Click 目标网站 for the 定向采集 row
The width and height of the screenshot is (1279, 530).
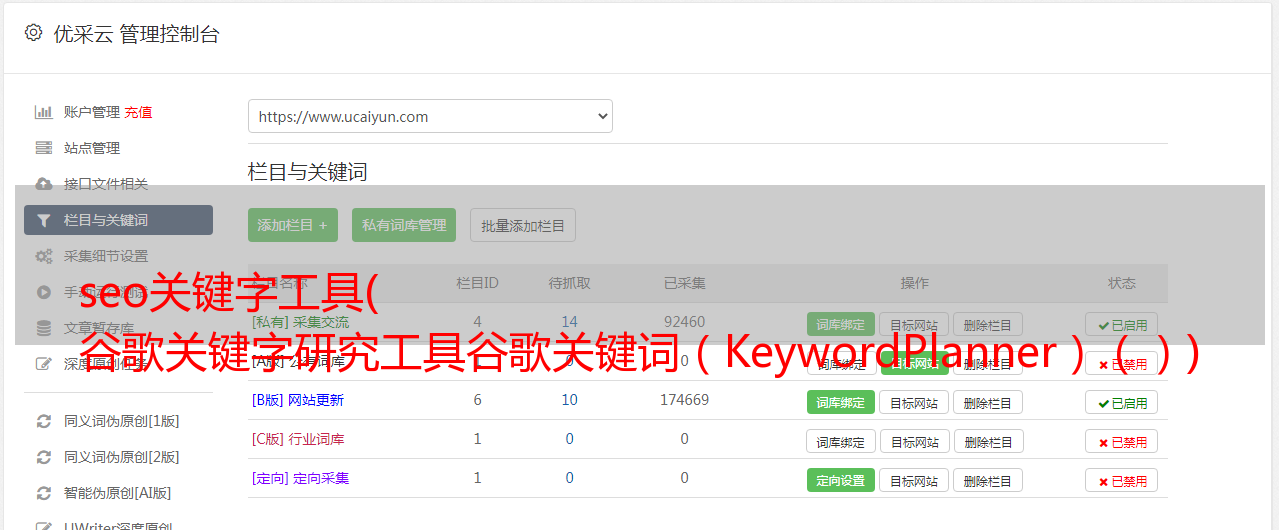pyautogui.click(x=914, y=480)
